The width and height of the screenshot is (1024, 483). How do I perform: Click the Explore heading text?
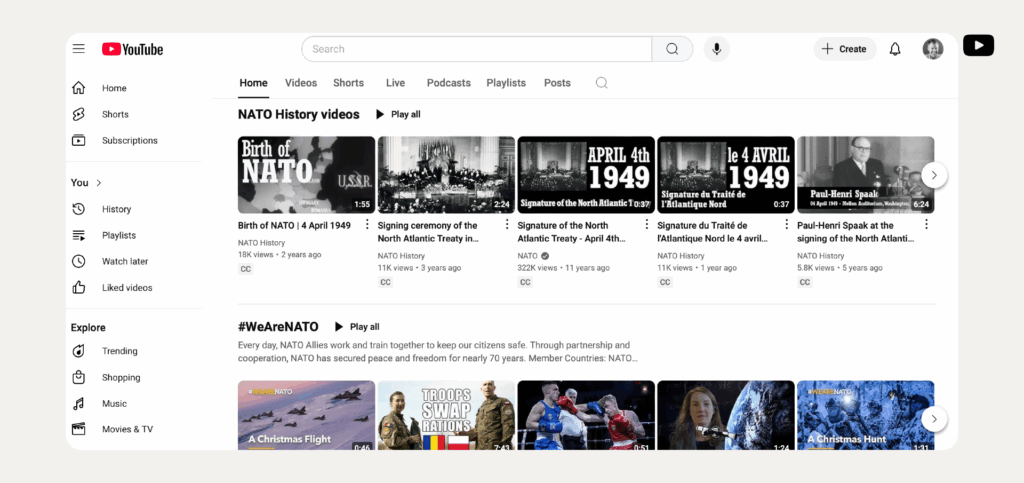[x=88, y=328]
